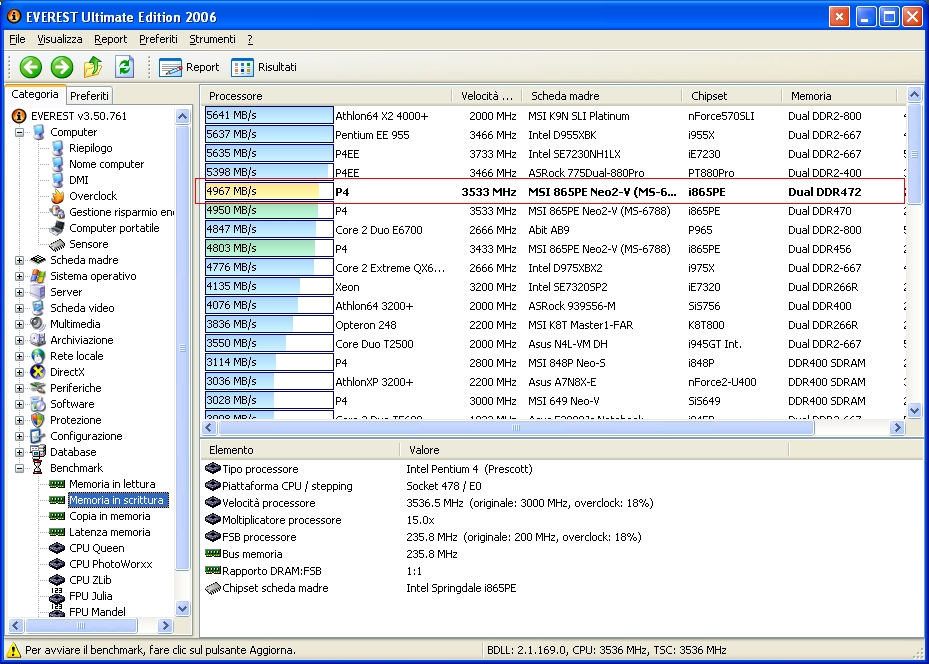Click the status bar warning icon
The image size is (929, 664).
pyautogui.click(x=13, y=650)
